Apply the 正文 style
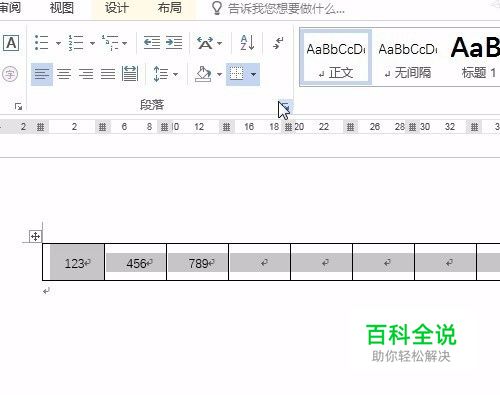This screenshot has width=500, height=395. point(336,57)
